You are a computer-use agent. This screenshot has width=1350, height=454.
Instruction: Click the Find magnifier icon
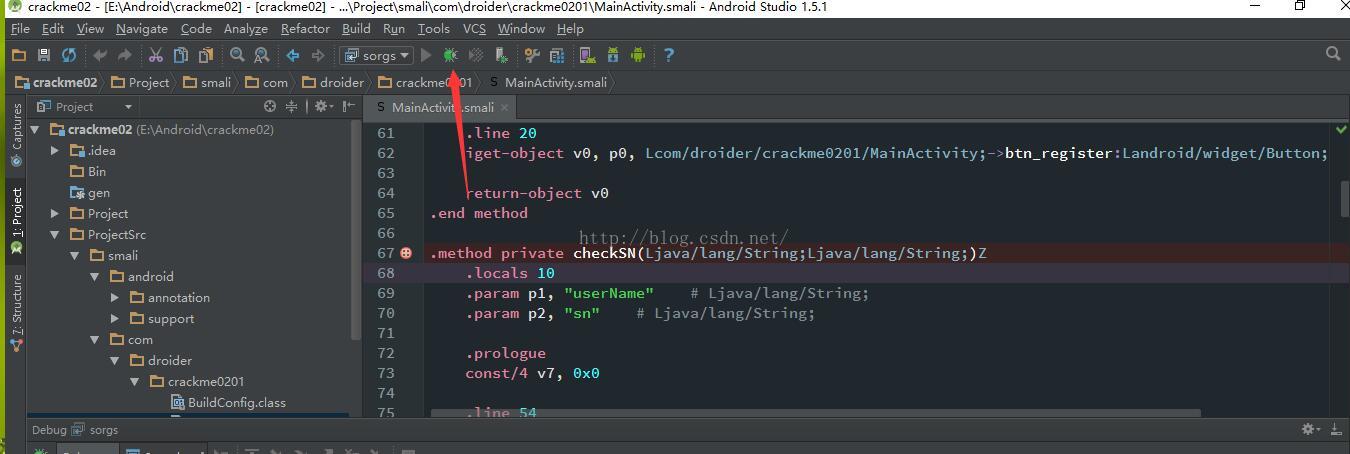237,55
